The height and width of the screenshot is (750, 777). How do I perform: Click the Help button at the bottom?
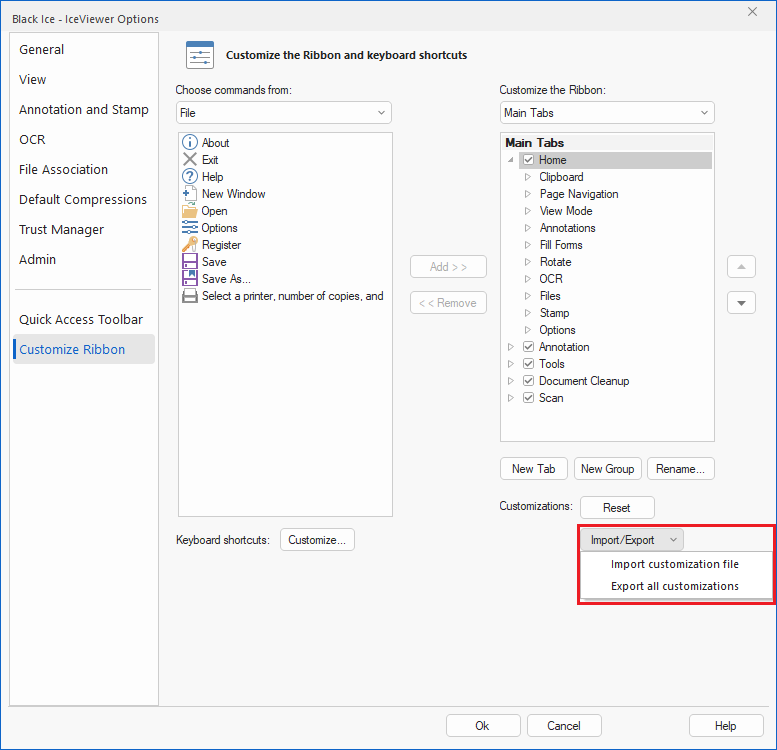coord(726,725)
